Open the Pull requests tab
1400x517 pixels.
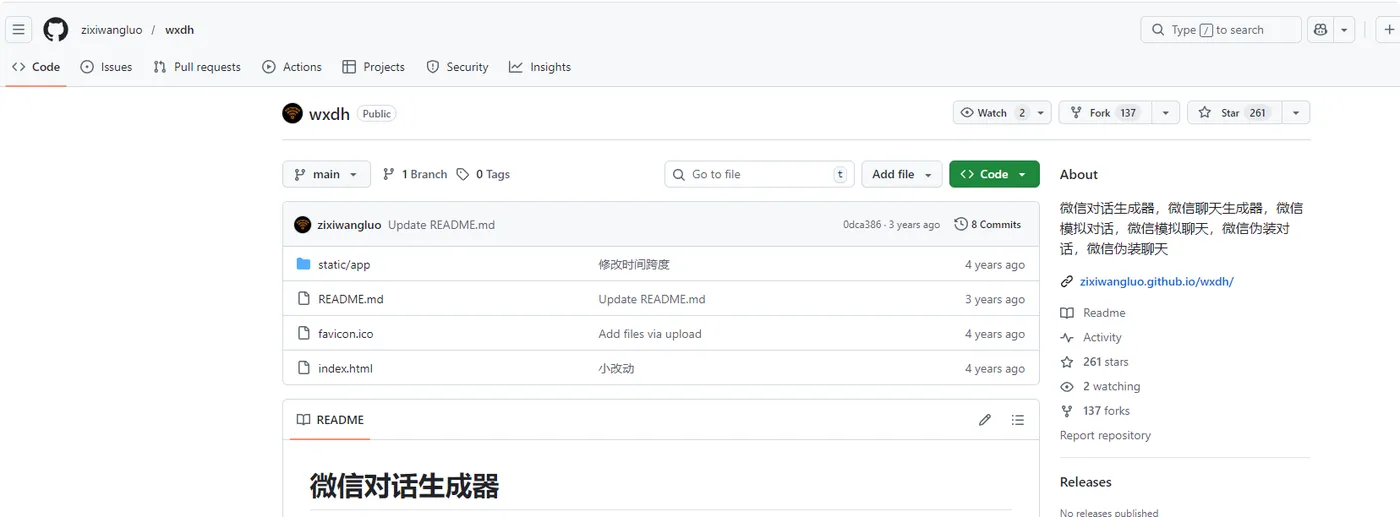(x=197, y=67)
